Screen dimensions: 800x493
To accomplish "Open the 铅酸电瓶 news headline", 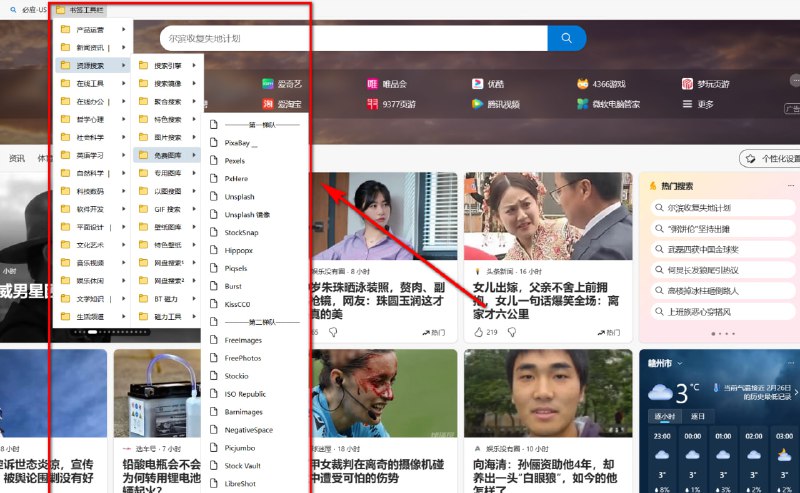I will pyautogui.click(x=161, y=477).
